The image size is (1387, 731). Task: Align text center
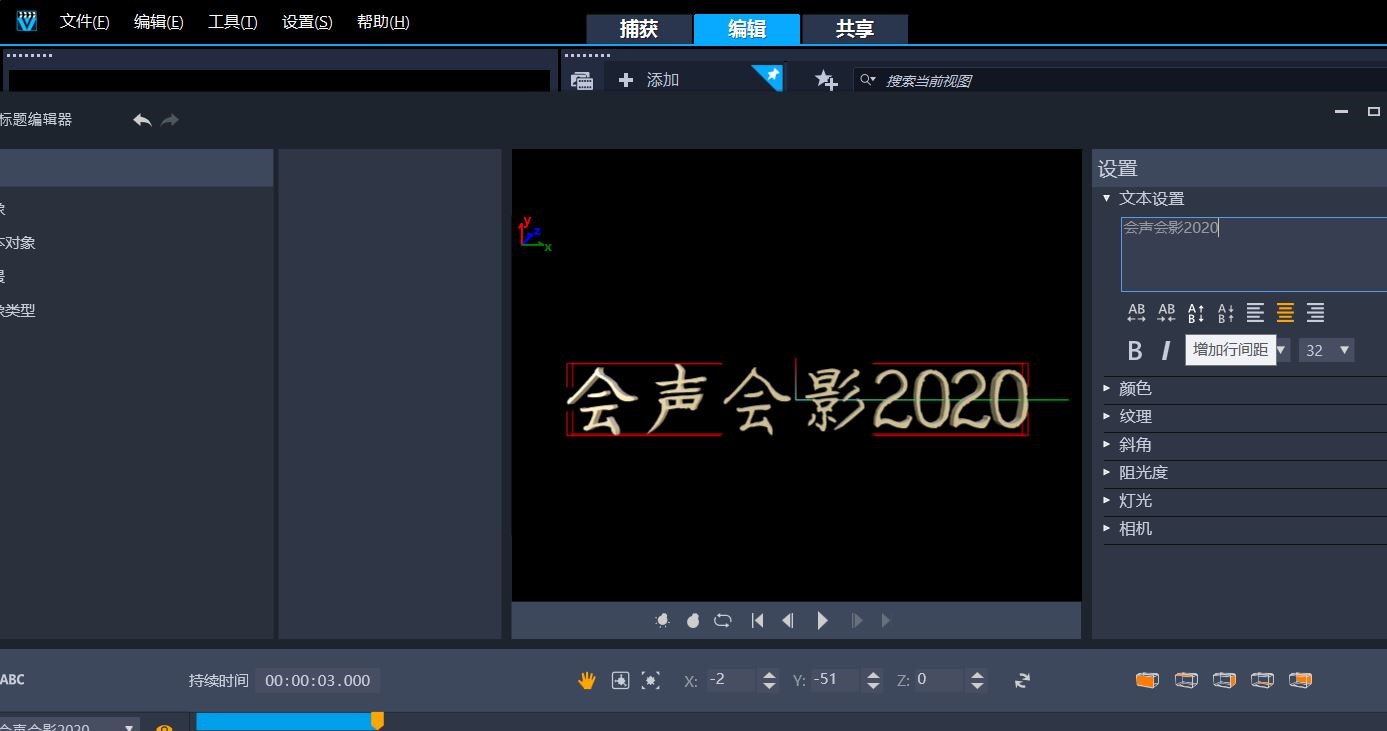tap(1286, 313)
